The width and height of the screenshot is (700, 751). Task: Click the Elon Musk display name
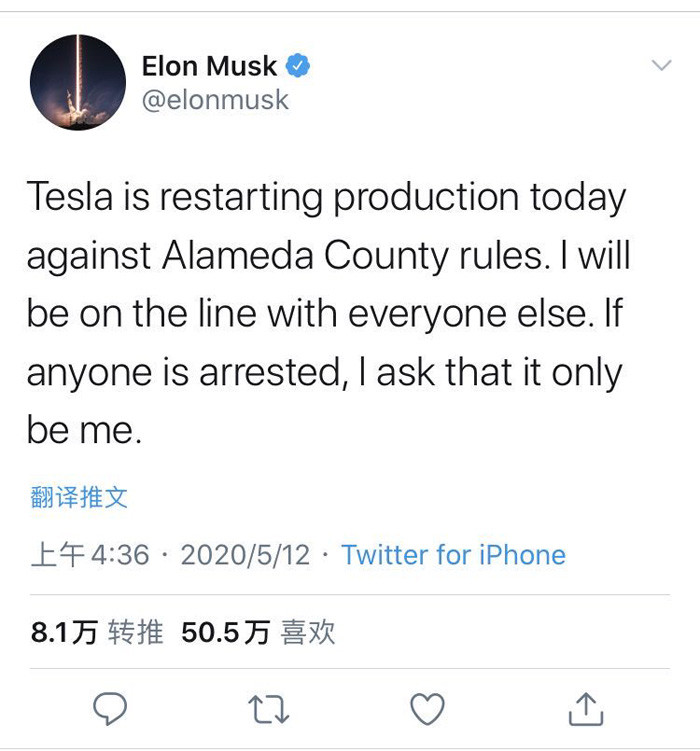pyautogui.click(x=209, y=66)
